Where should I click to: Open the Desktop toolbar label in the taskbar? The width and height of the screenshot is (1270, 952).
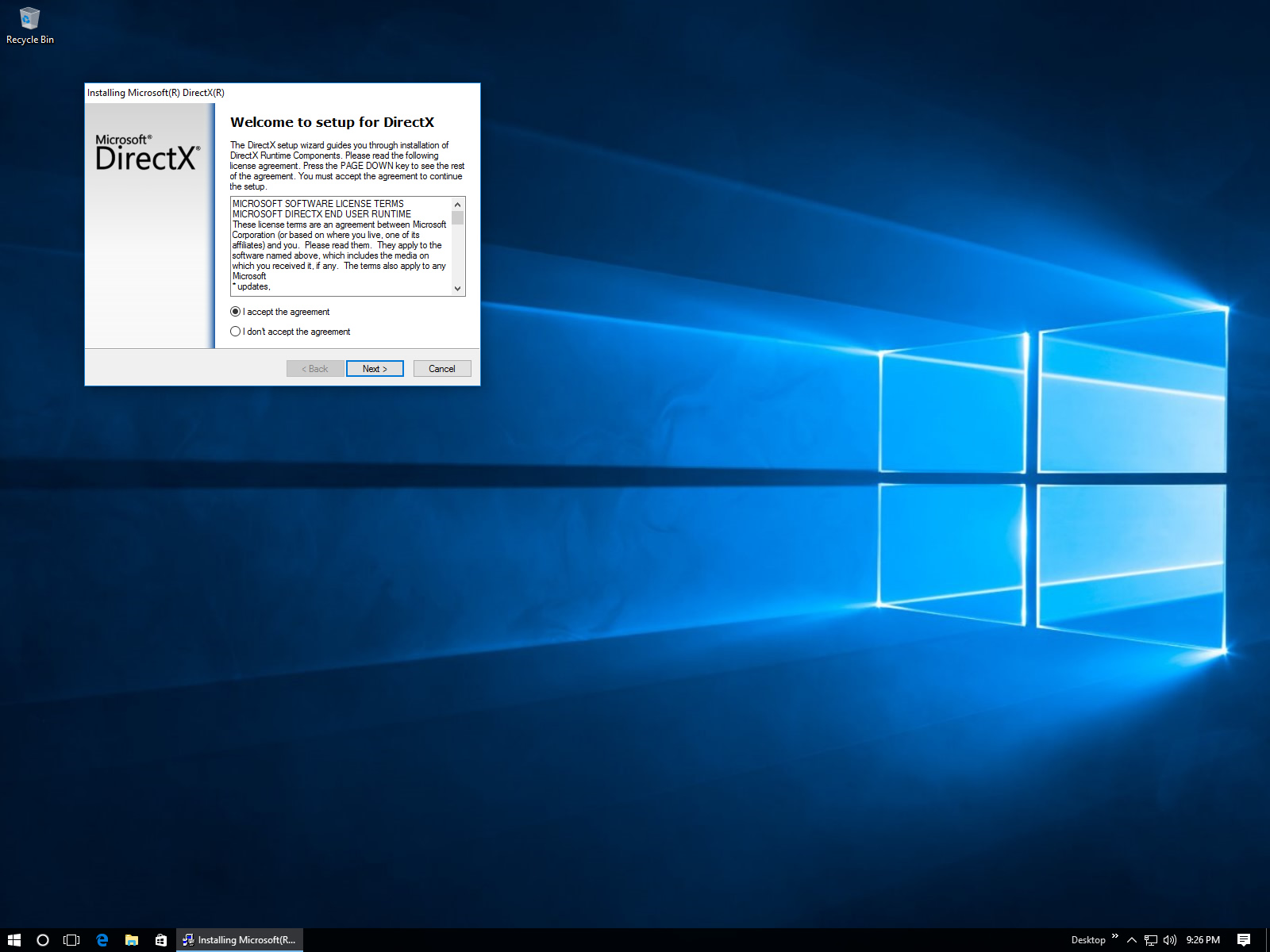coord(1088,940)
